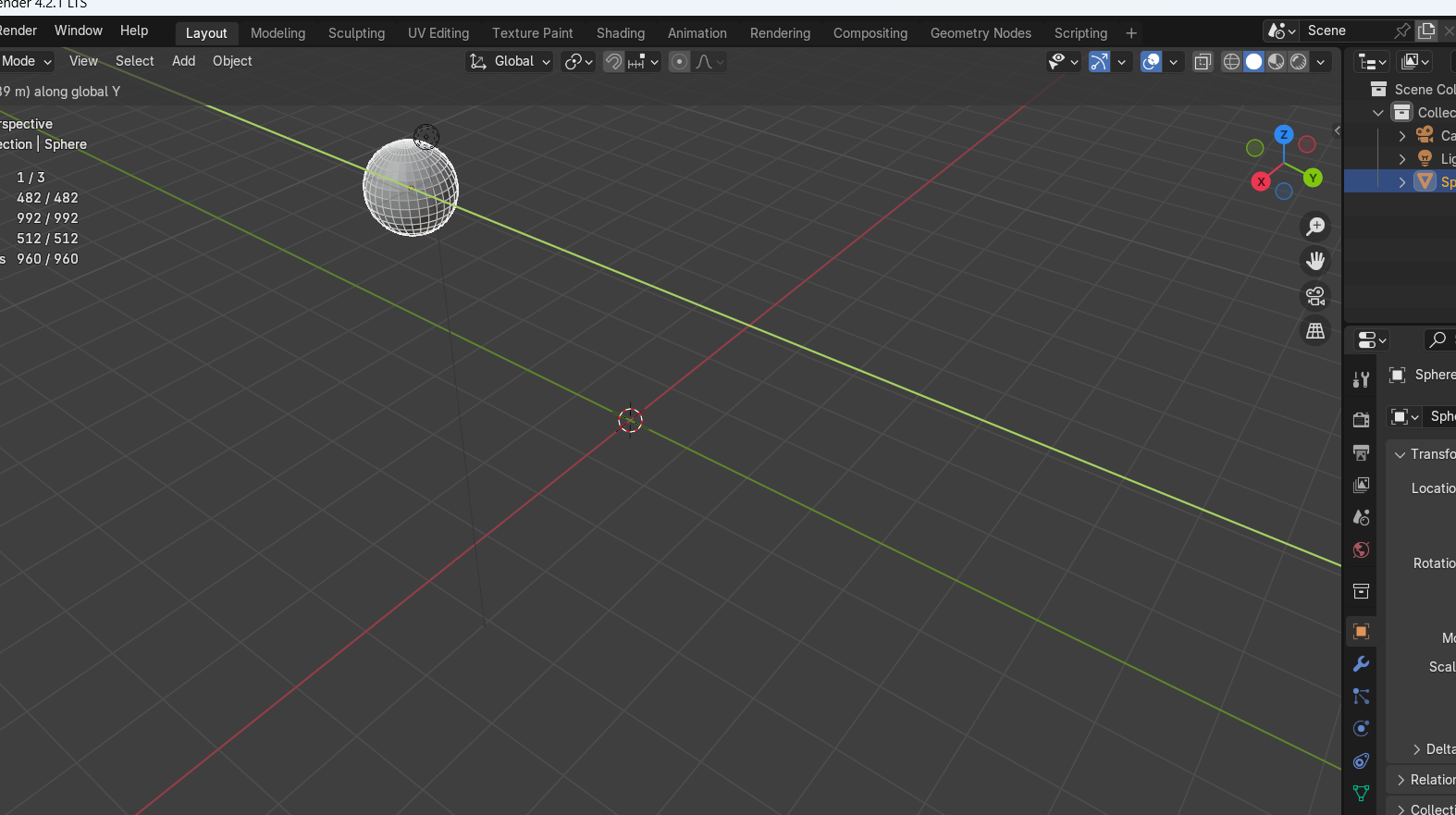Toggle X-ray mode

click(1203, 62)
